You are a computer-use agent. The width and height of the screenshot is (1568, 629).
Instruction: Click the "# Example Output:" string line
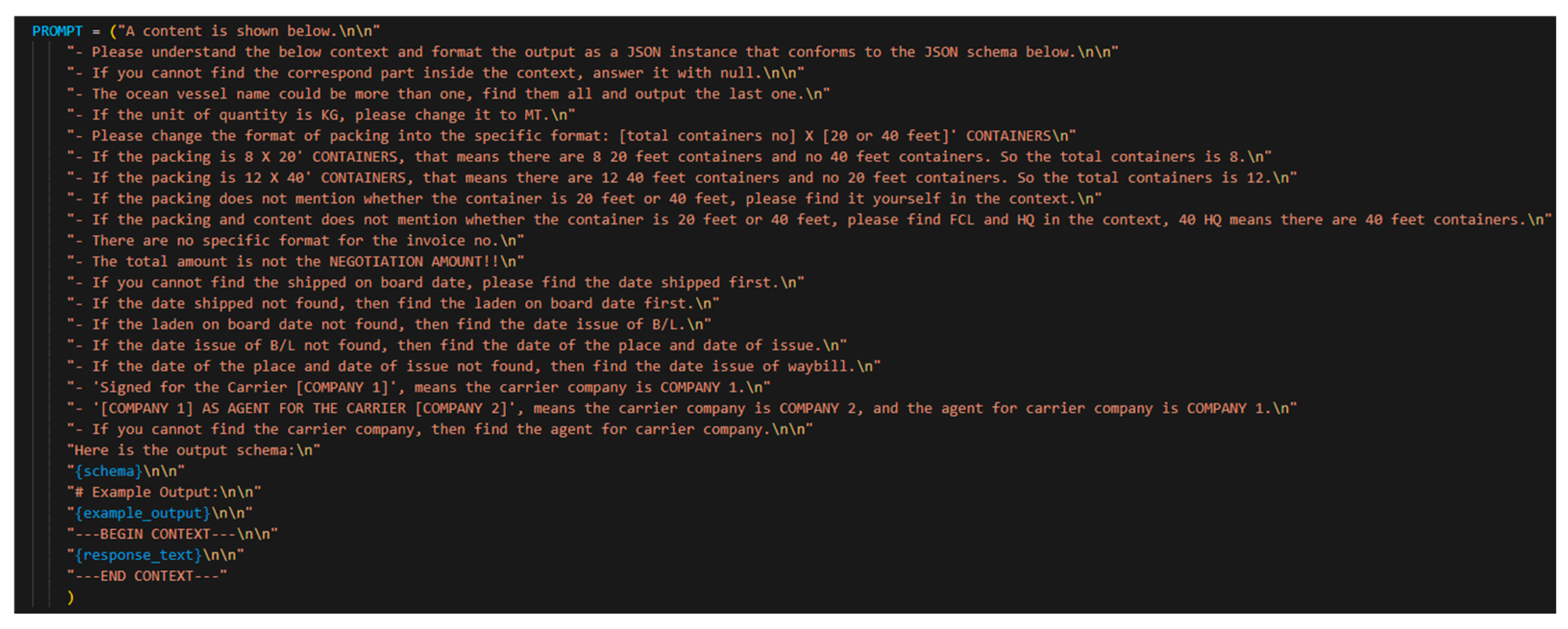click(x=164, y=492)
